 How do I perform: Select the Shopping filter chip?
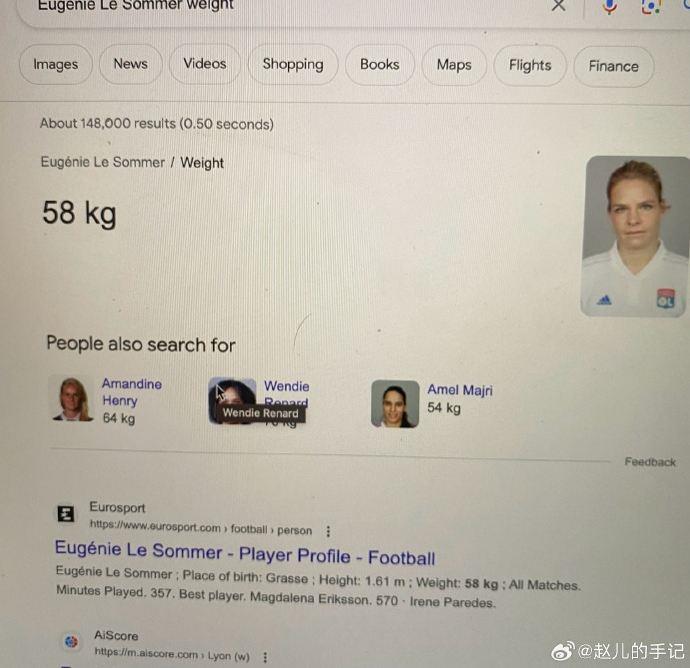pyautogui.click(x=293, y=65)
